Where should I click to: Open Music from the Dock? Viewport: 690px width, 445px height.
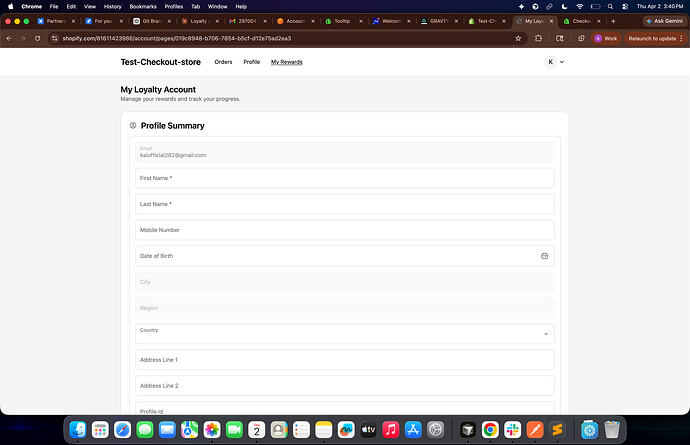pyautogui.click(x=391, y=430)
